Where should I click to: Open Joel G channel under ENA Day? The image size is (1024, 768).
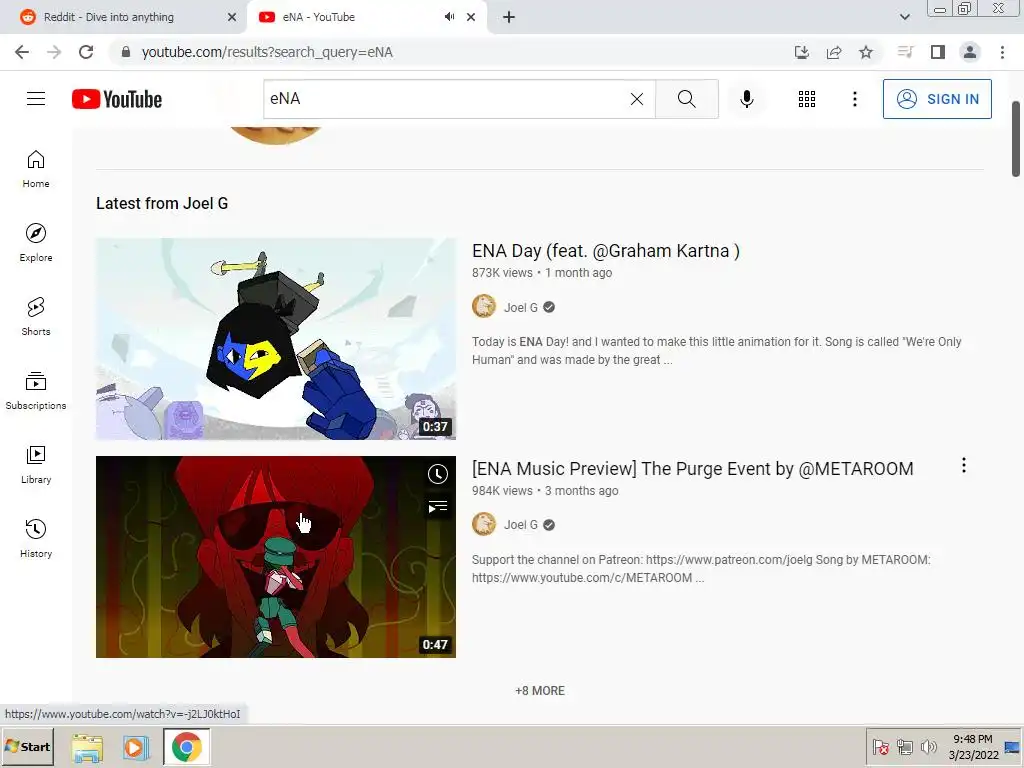coord(520,307)
